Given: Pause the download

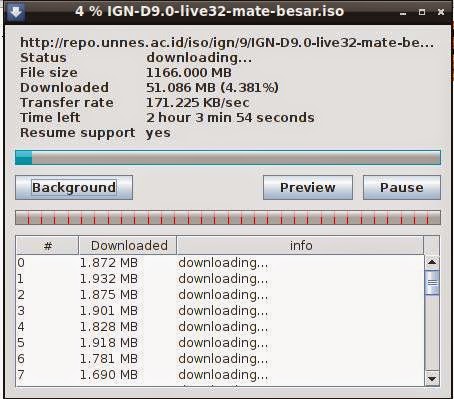Looking at the screenshot, I should coord(402,188).
